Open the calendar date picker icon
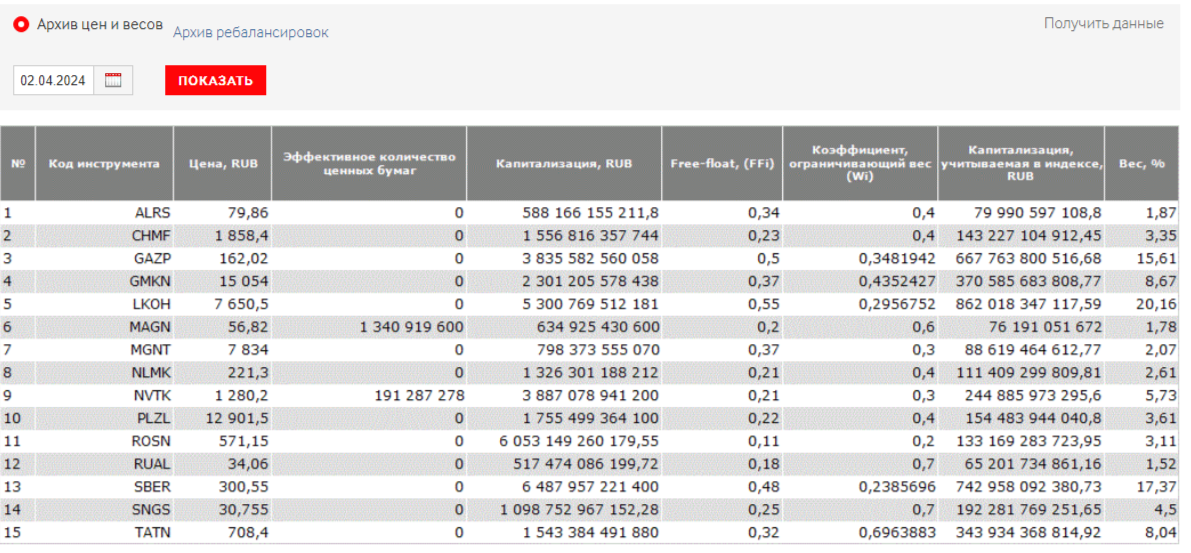The image size is (1191, 553). pos(113,81)
